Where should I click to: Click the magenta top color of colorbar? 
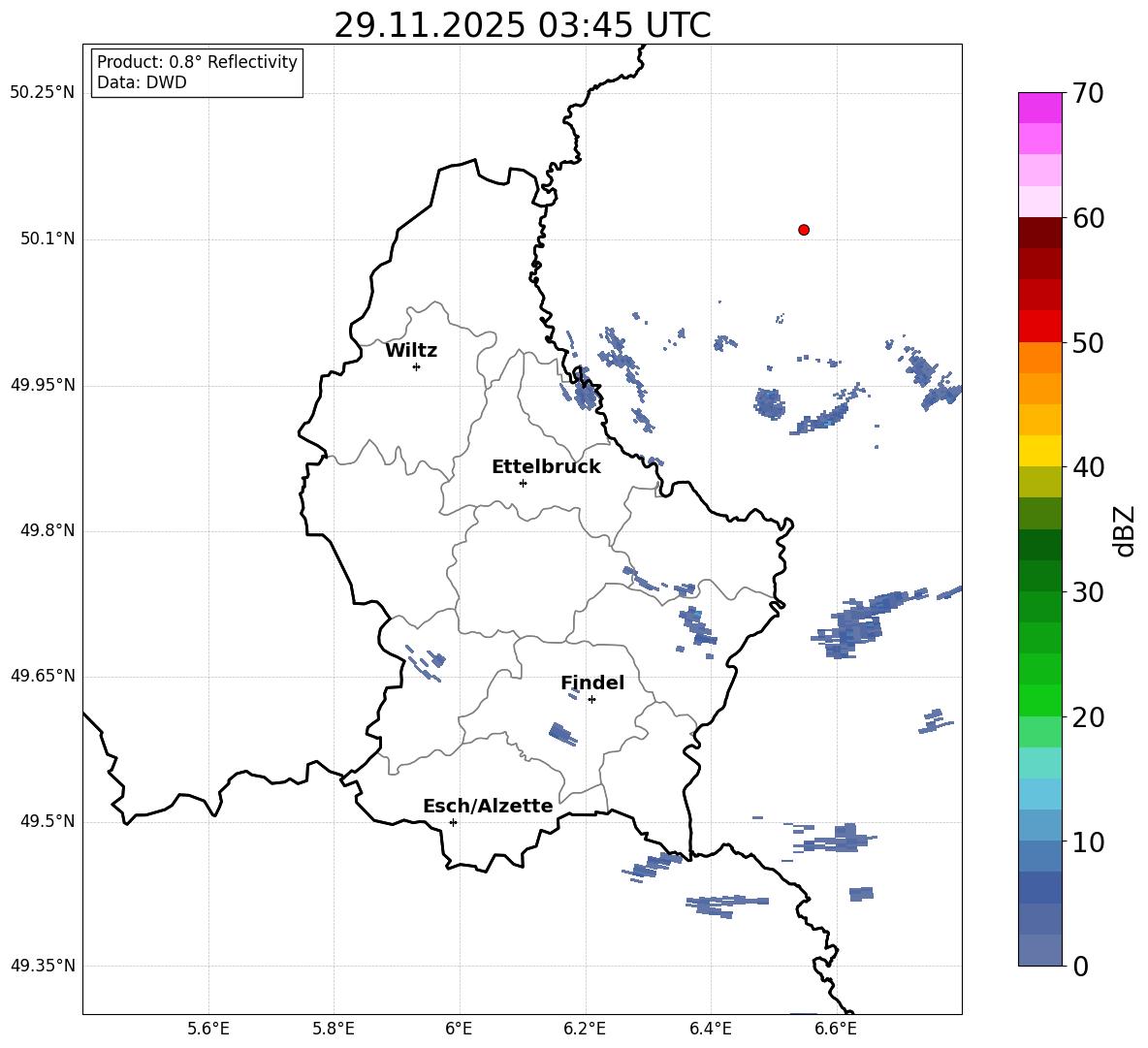click(x=1040, y=108)
